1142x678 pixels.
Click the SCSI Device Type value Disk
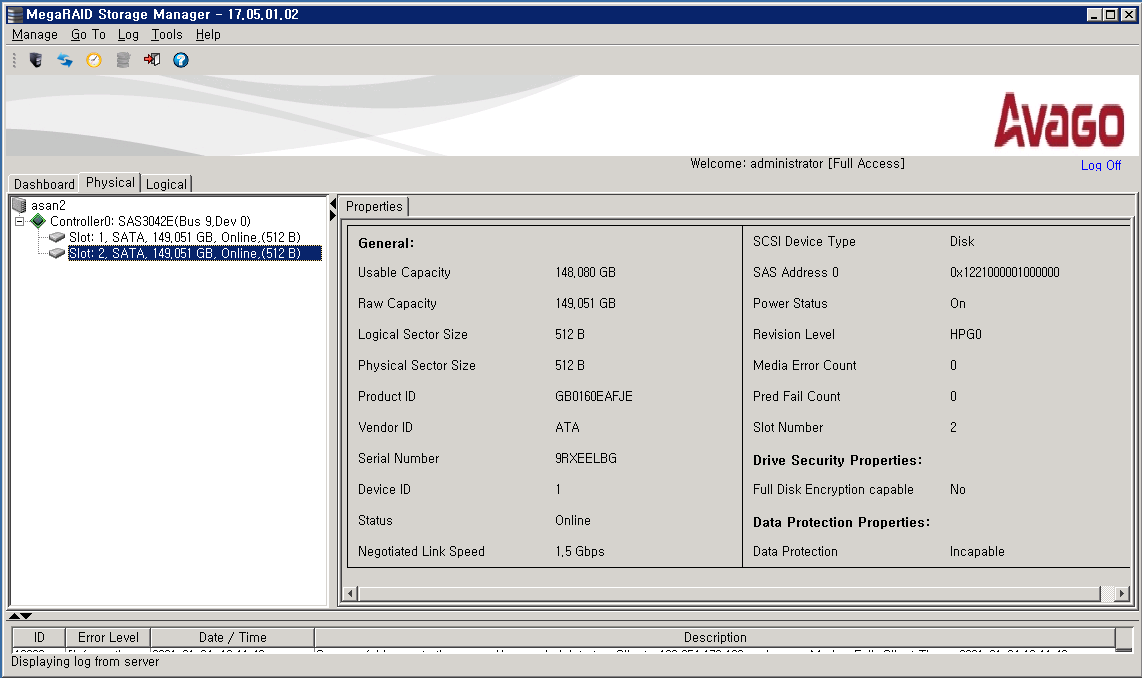pos(962,241)
